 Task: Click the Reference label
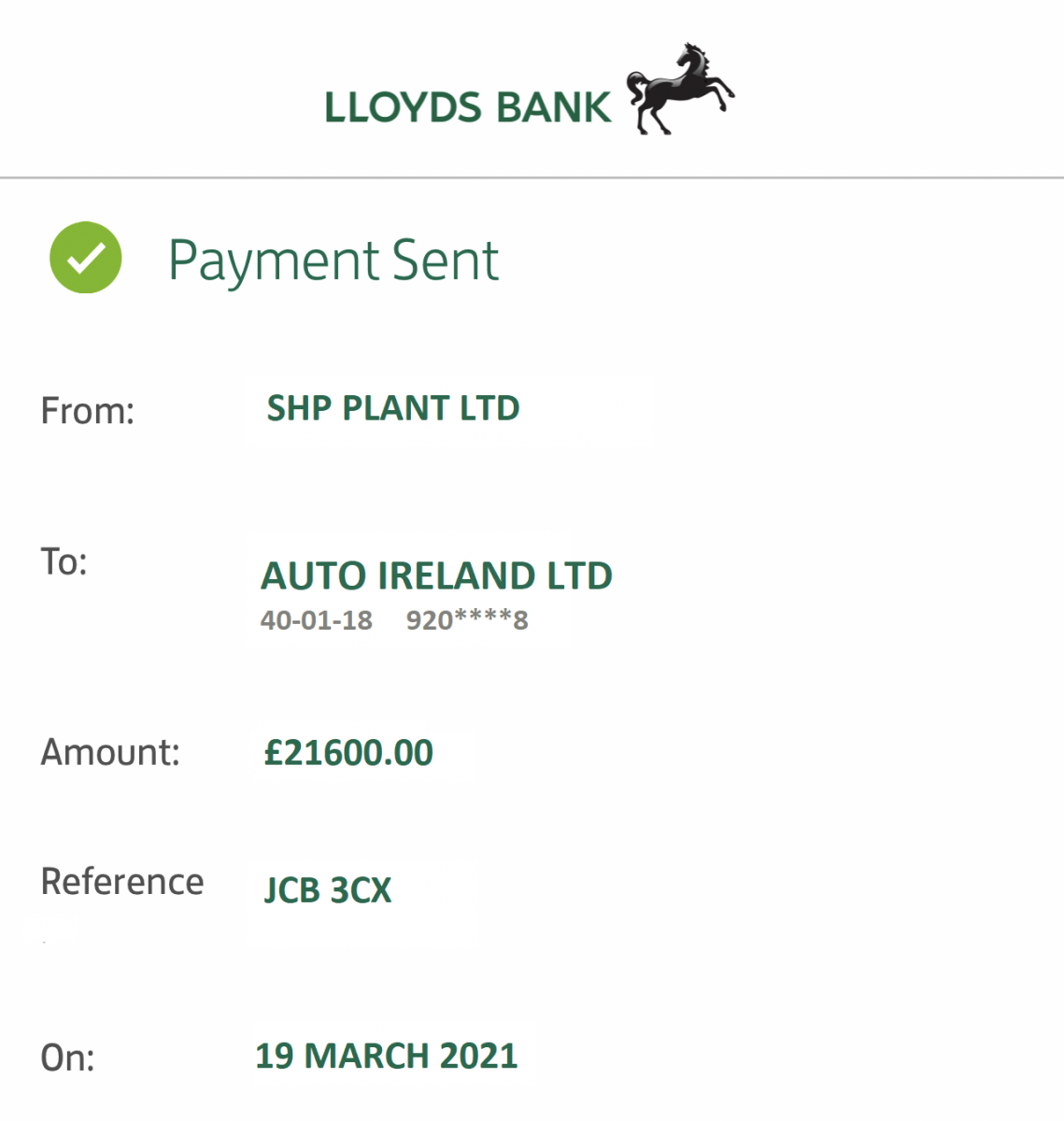[x=122, y=881]
